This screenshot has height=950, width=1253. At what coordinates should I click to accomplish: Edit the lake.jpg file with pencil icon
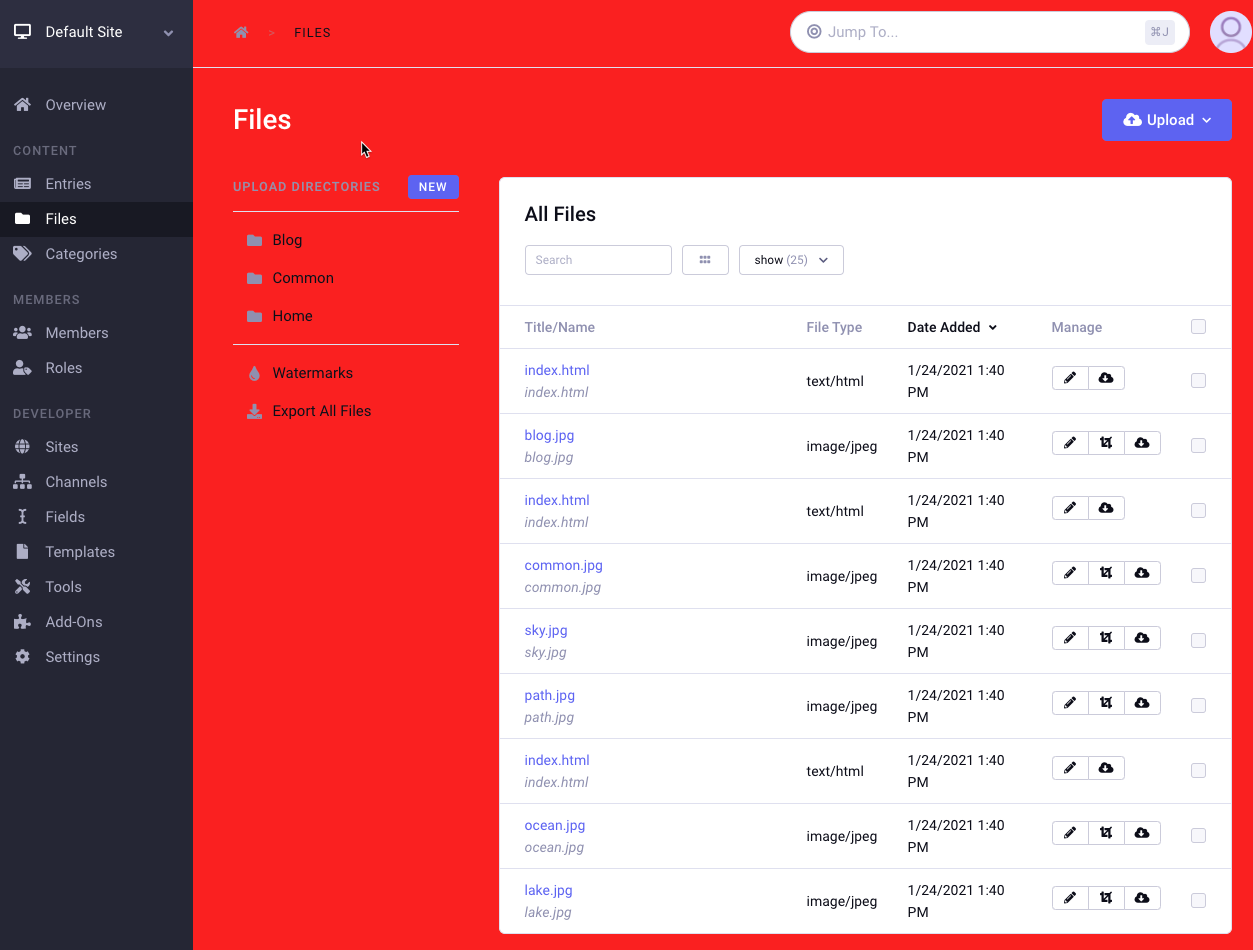[1070, 898]
